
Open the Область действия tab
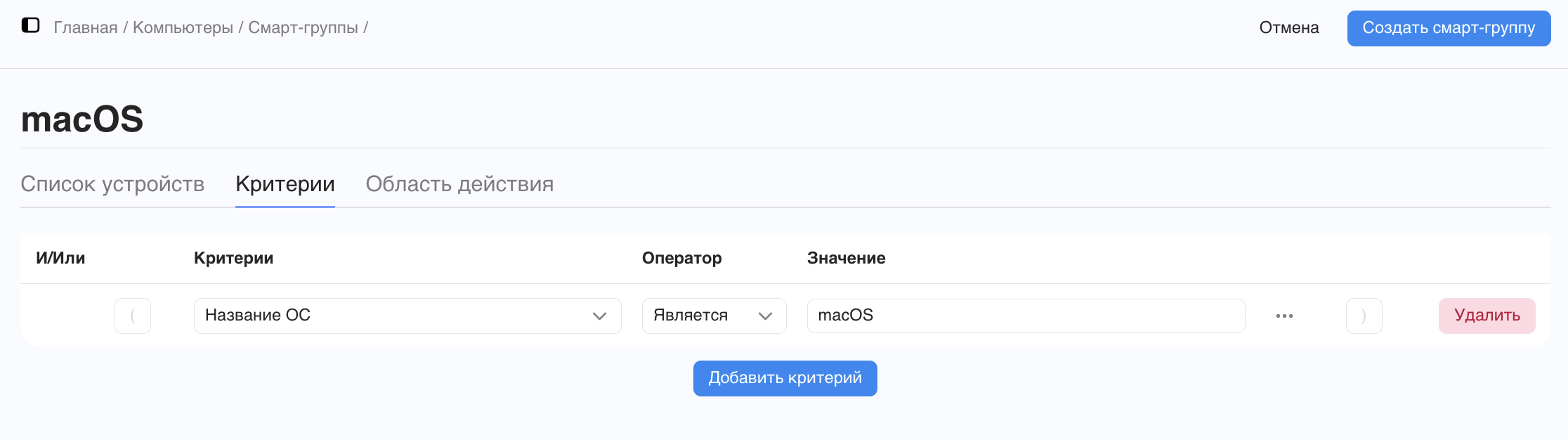(x=459, y=184)
